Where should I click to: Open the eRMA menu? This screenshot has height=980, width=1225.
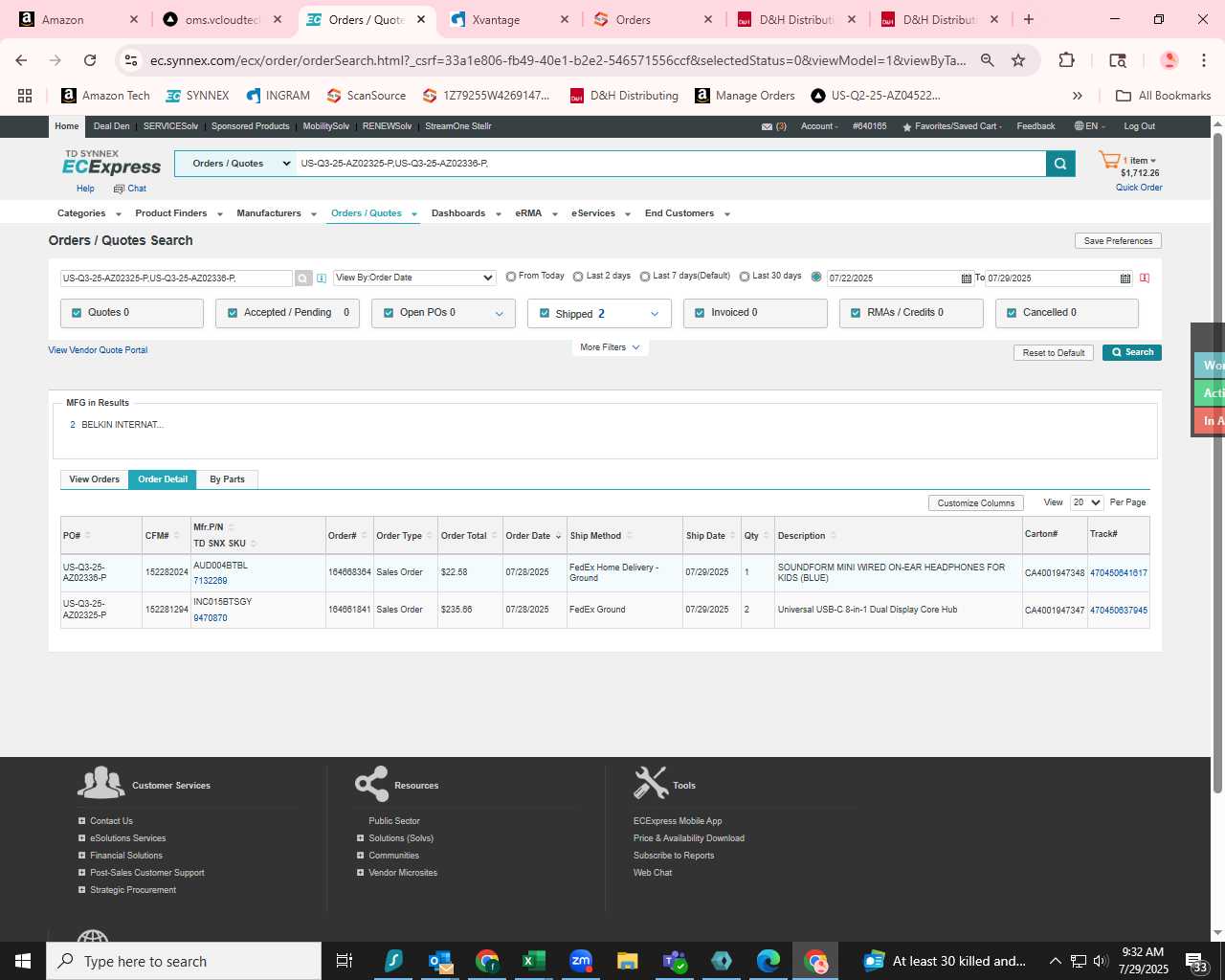[x=536, y=213]
